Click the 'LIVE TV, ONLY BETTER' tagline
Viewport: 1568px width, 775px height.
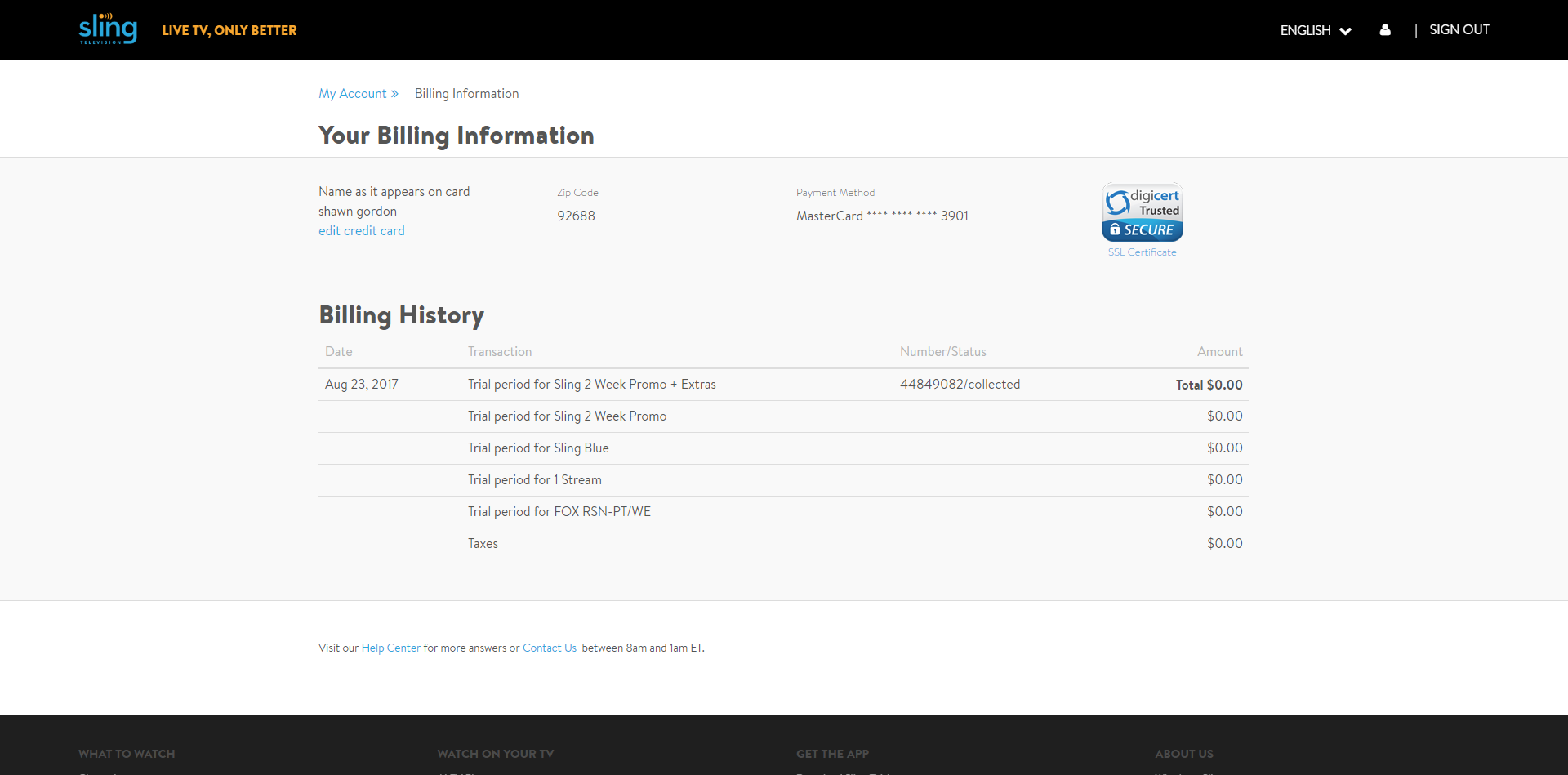click(229, 30)
